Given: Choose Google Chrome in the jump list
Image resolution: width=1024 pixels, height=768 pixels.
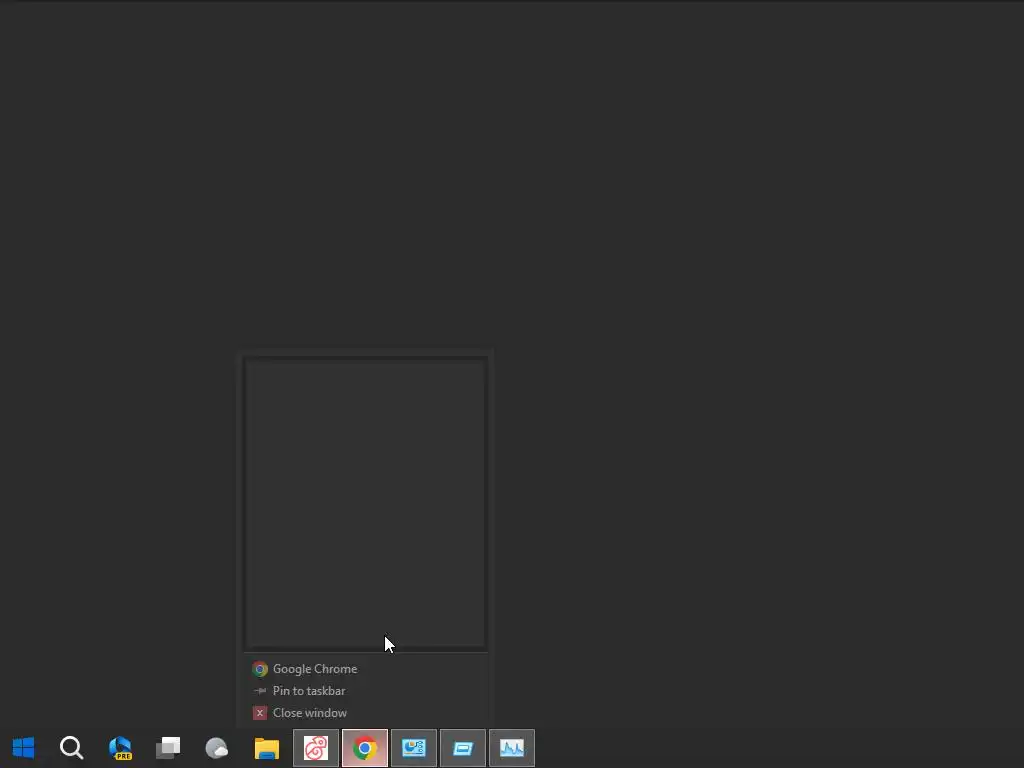Looking at the screenshot, I should [x=366, y=669].
